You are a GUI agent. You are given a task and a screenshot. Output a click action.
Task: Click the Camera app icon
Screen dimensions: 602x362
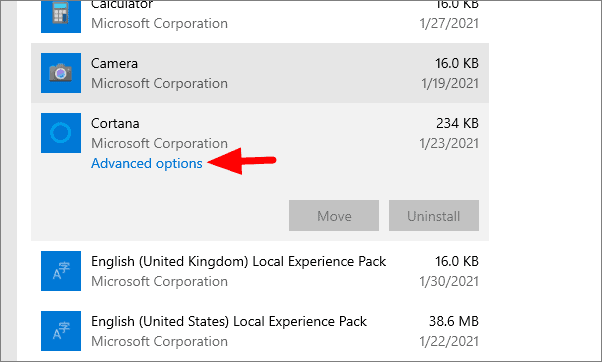point(61,73)
